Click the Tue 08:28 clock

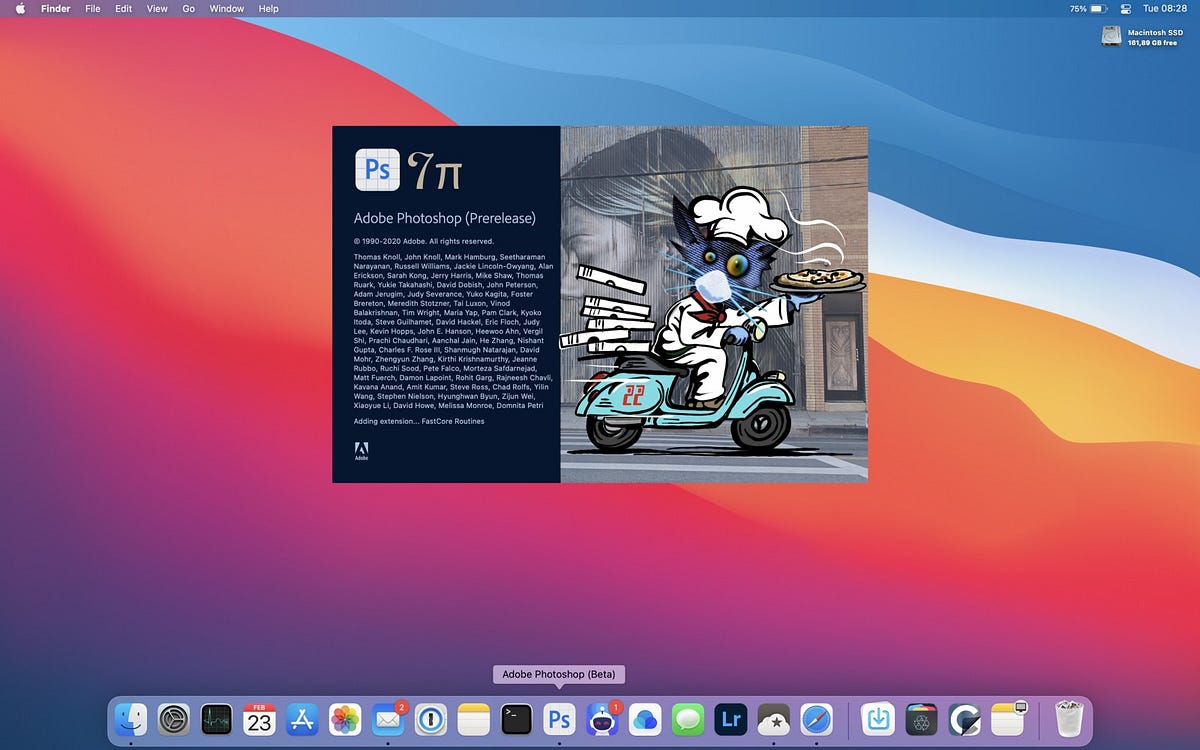tap(1165, 8)
